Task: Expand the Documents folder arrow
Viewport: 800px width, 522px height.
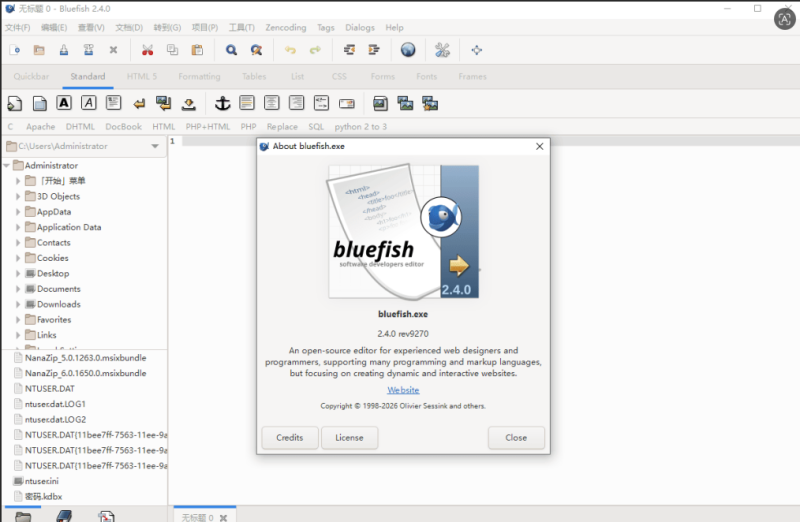Action: 18,289
